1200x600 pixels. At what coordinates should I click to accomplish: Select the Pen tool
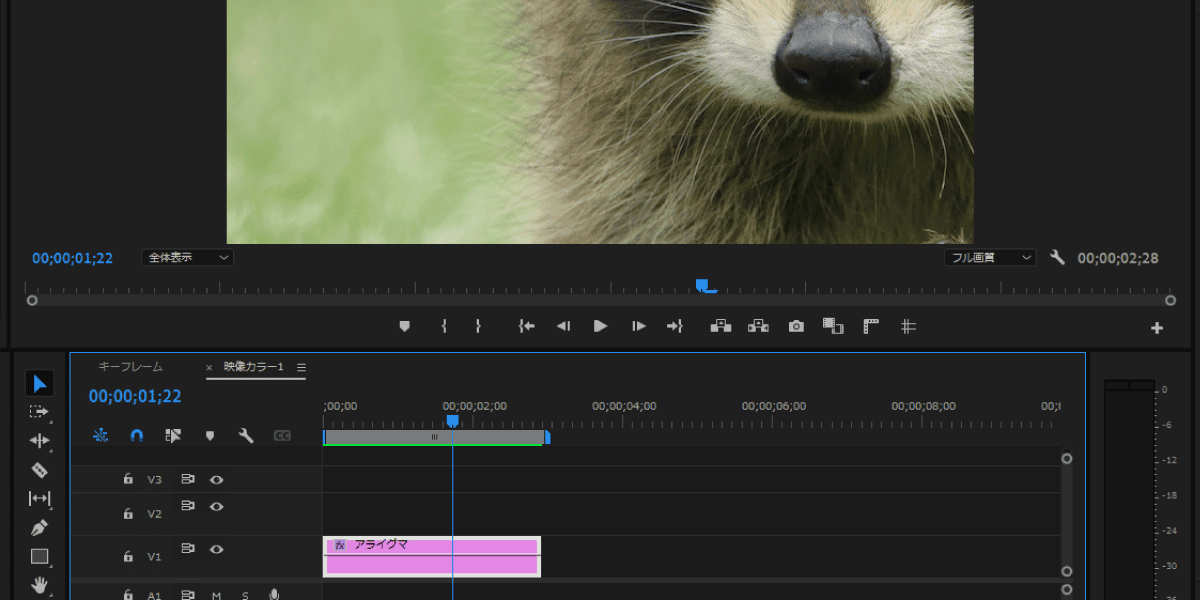point(39,527)
